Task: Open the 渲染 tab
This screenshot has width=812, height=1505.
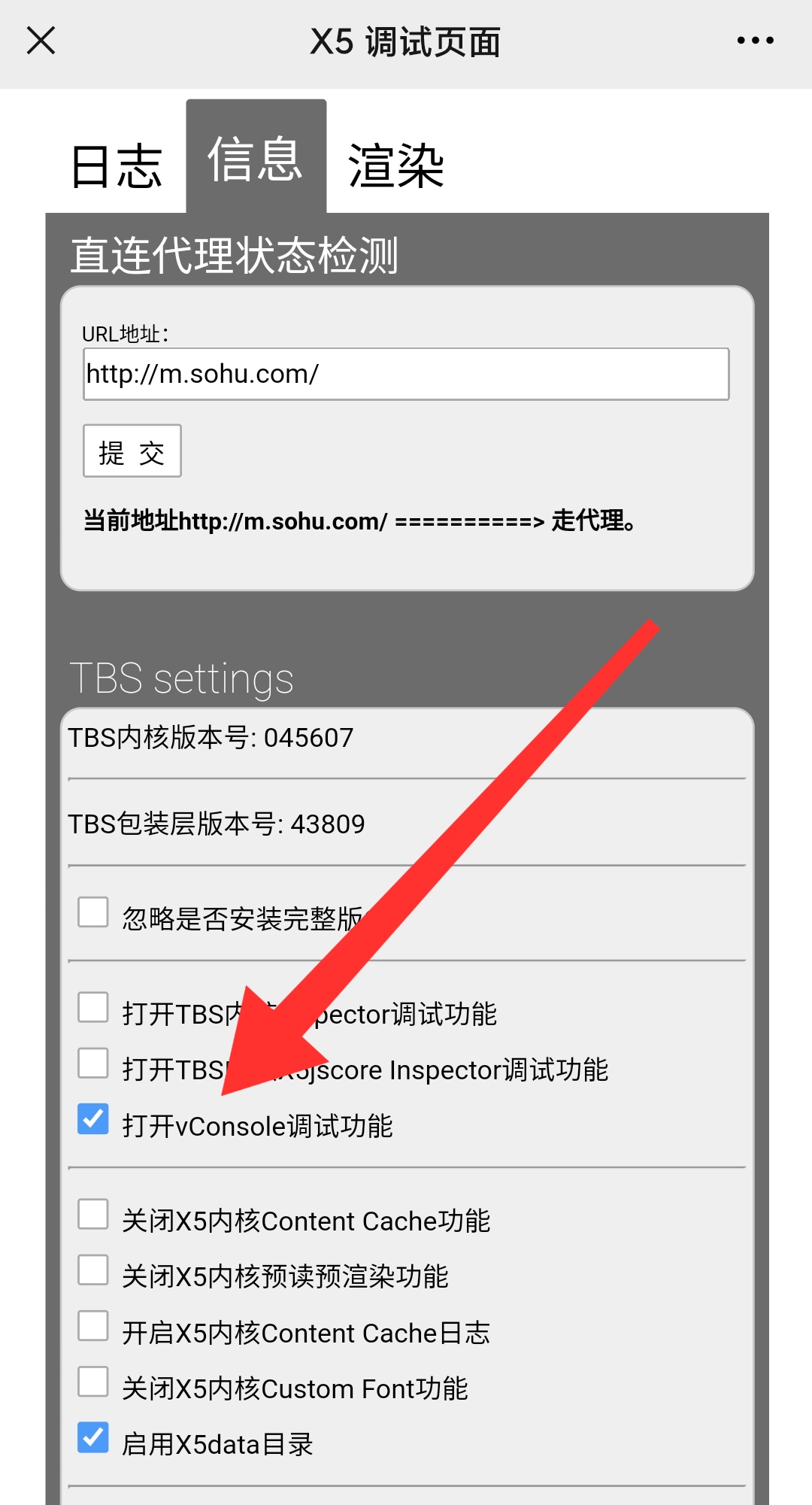Action: [x=396, y=167]
